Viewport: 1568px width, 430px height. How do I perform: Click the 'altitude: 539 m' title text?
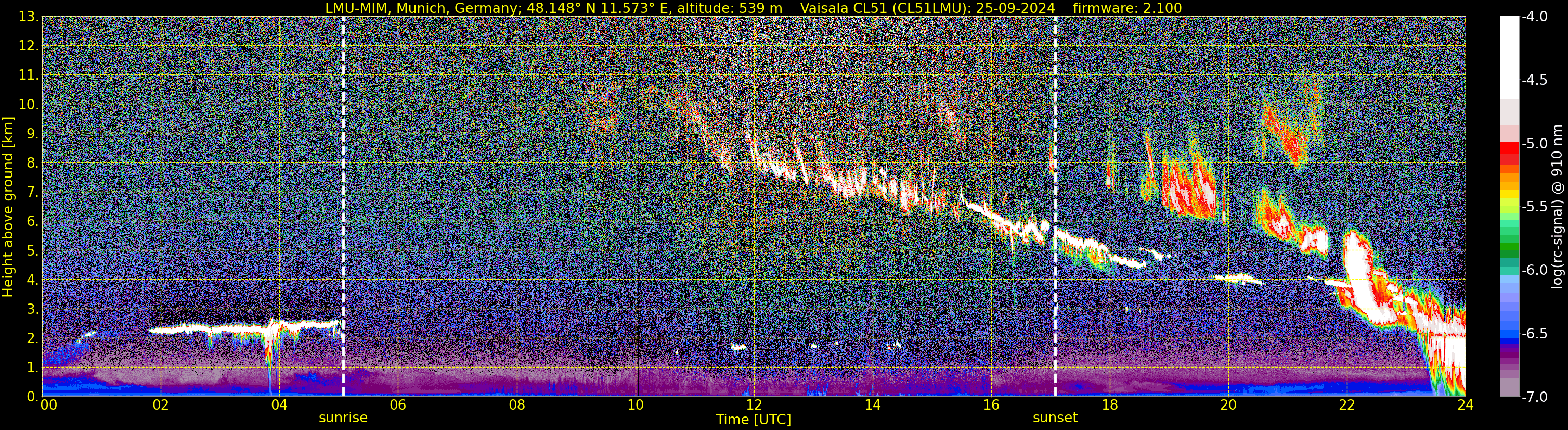pos(730,8)
